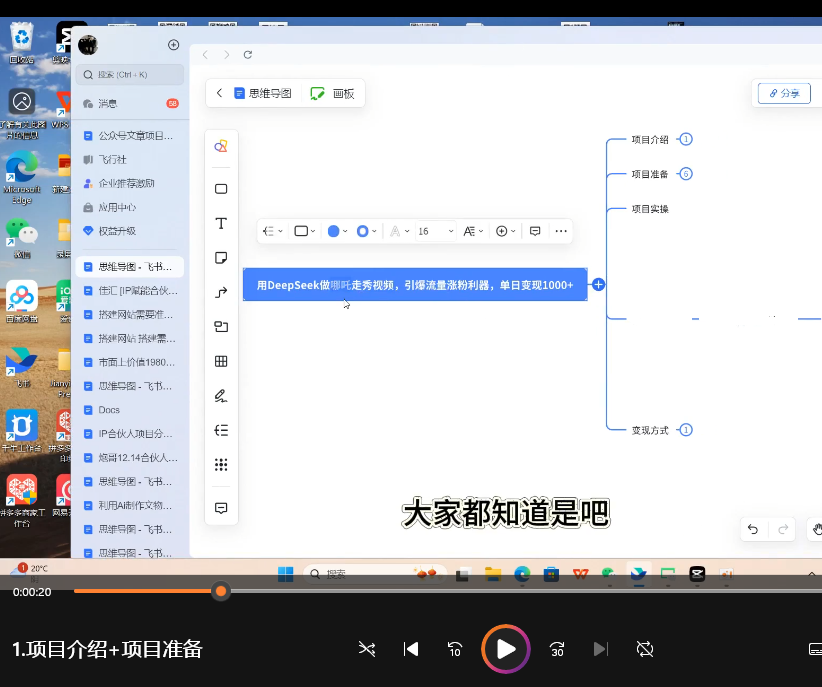Click the orange video progress knob

(221, 592)
